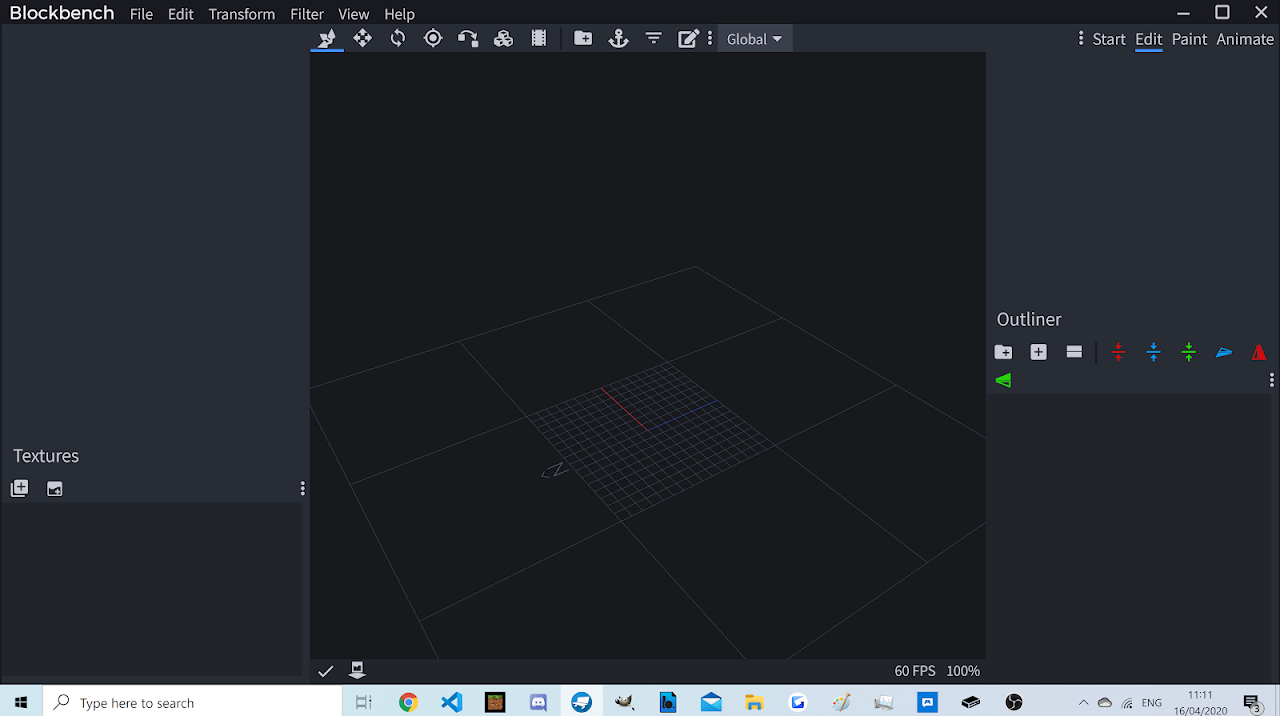
Task: Select the Rotate tool
Action: pyautogui.click(x=398, y=39)
